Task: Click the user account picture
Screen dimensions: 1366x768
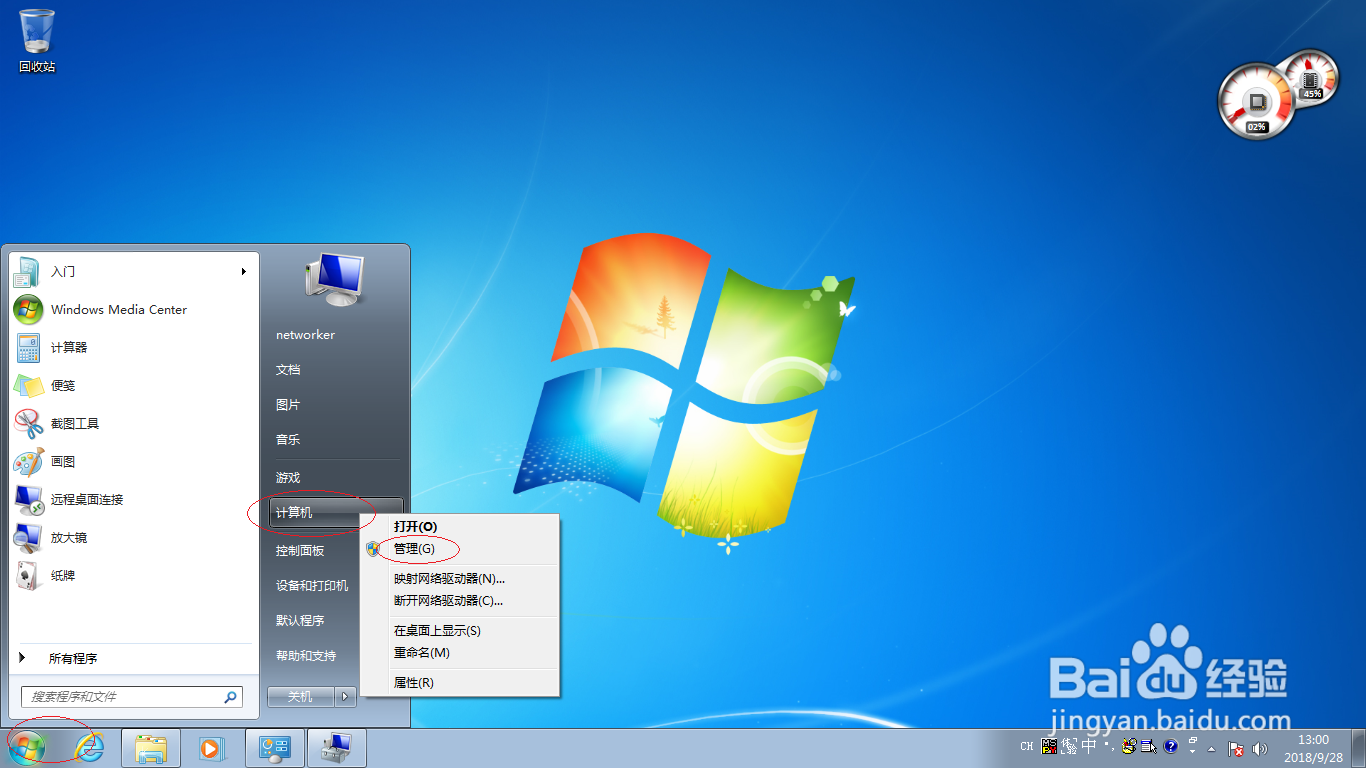Action: [334, 279]
